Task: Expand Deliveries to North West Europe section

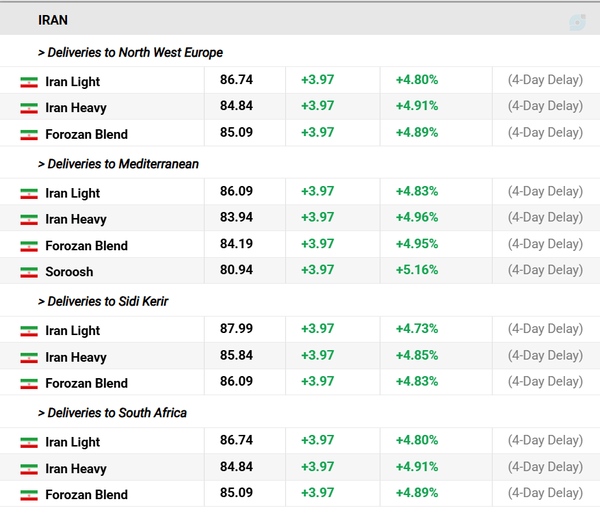Action: click(x=130, y=52)
